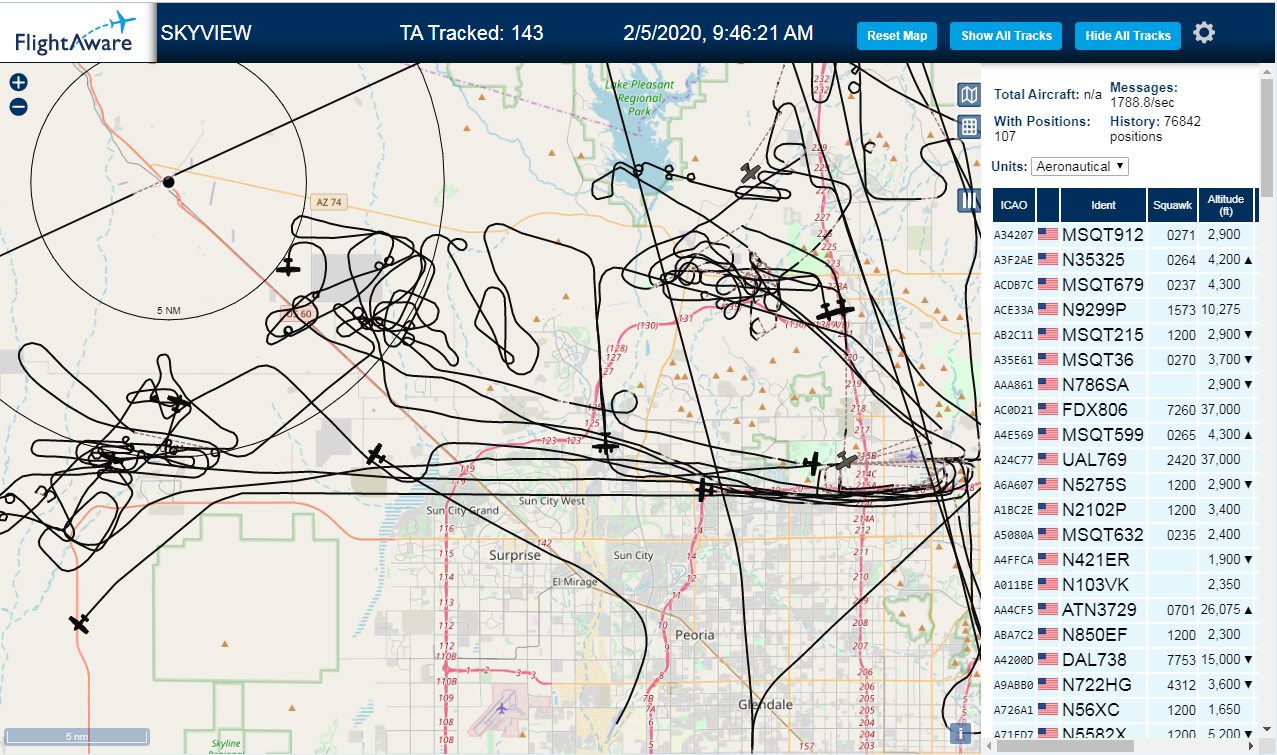Select ident MSQT632 in the table
Viewport: 1277px width, 755px height.
point(1103,535)
